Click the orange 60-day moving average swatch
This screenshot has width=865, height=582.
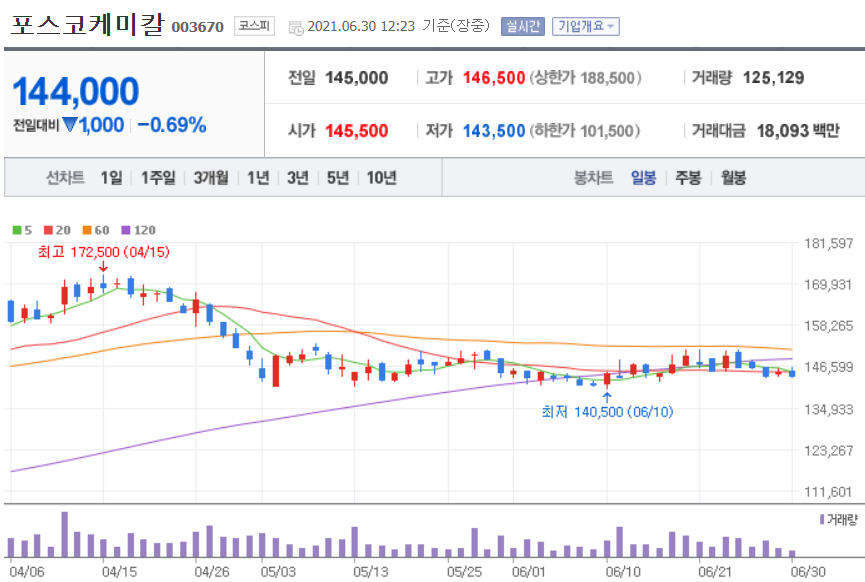pos(87,230)
